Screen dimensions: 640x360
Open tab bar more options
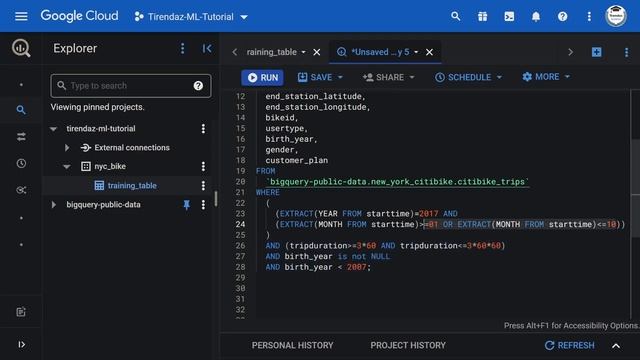(626, 52)
